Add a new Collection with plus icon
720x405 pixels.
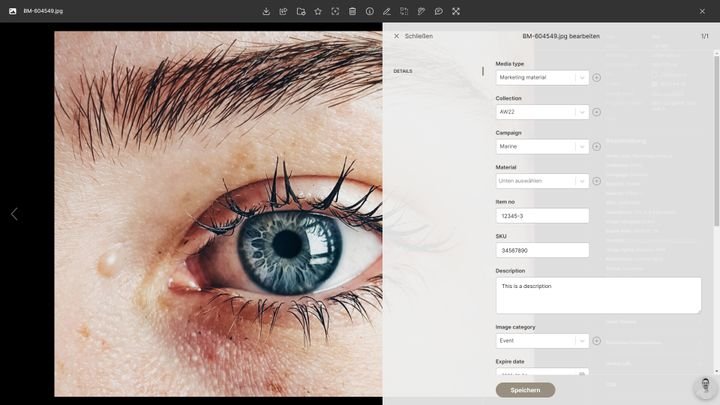click(596, 112)
